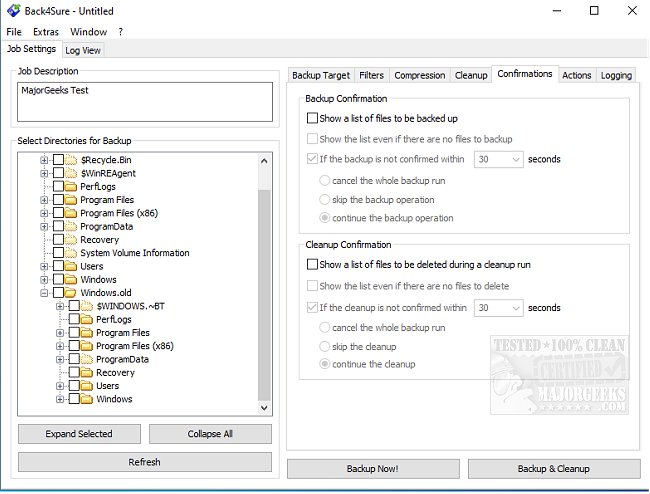Open the Filters tab

(371, 75)
